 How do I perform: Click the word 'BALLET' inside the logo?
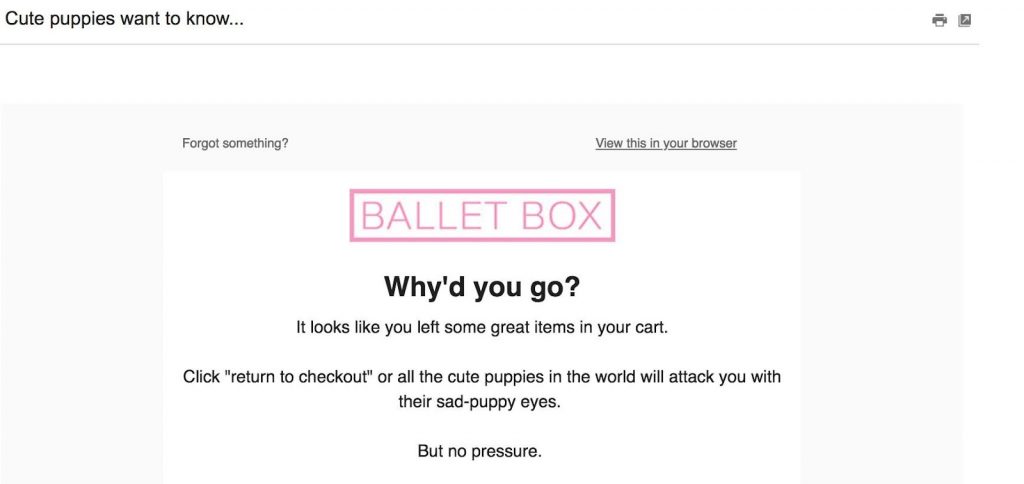[x=434, y=216]
